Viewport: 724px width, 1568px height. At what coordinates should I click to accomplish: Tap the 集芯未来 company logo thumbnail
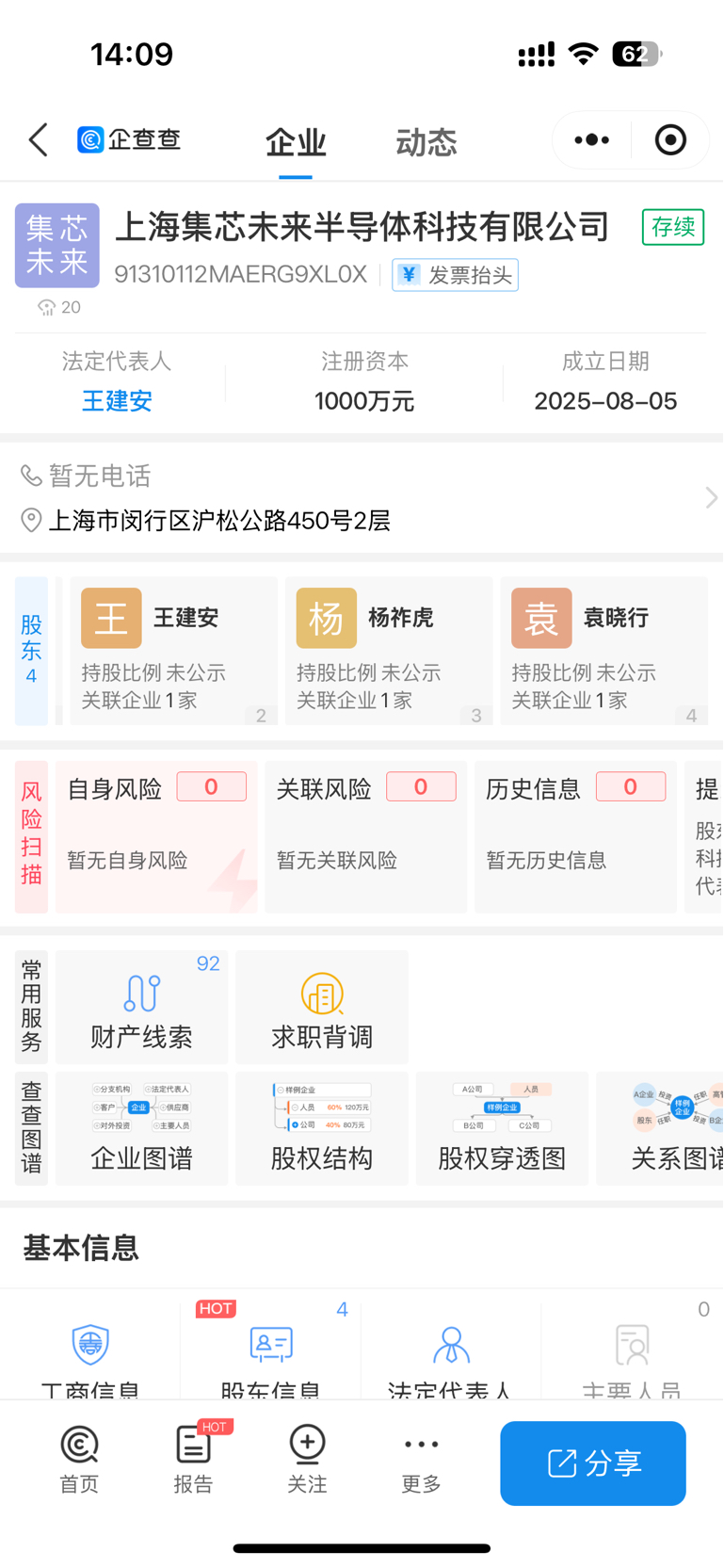(x=57, y=245)
